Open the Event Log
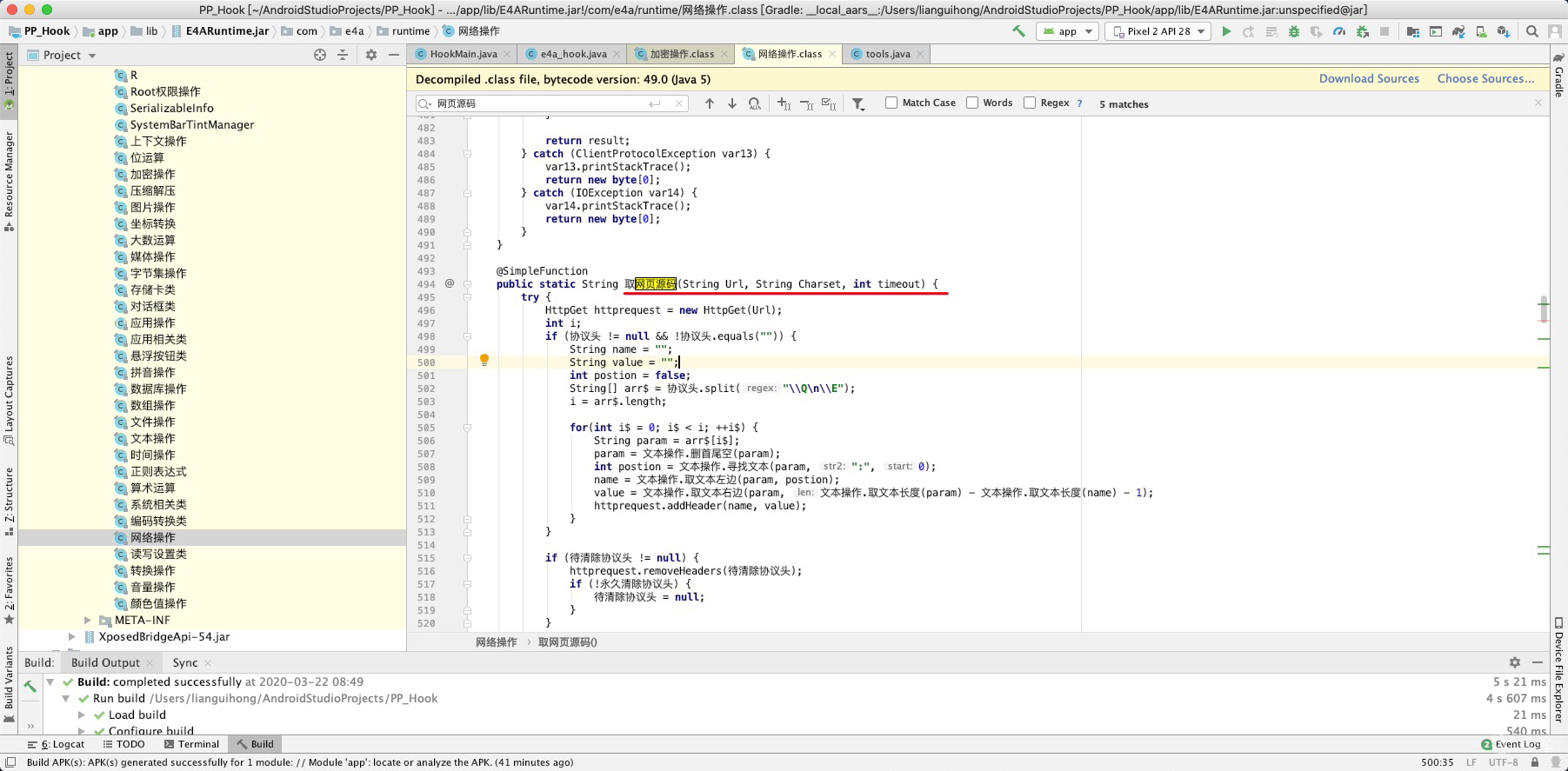Image resolution: width=1568 pixels, height=771 pixels. 1511,744
